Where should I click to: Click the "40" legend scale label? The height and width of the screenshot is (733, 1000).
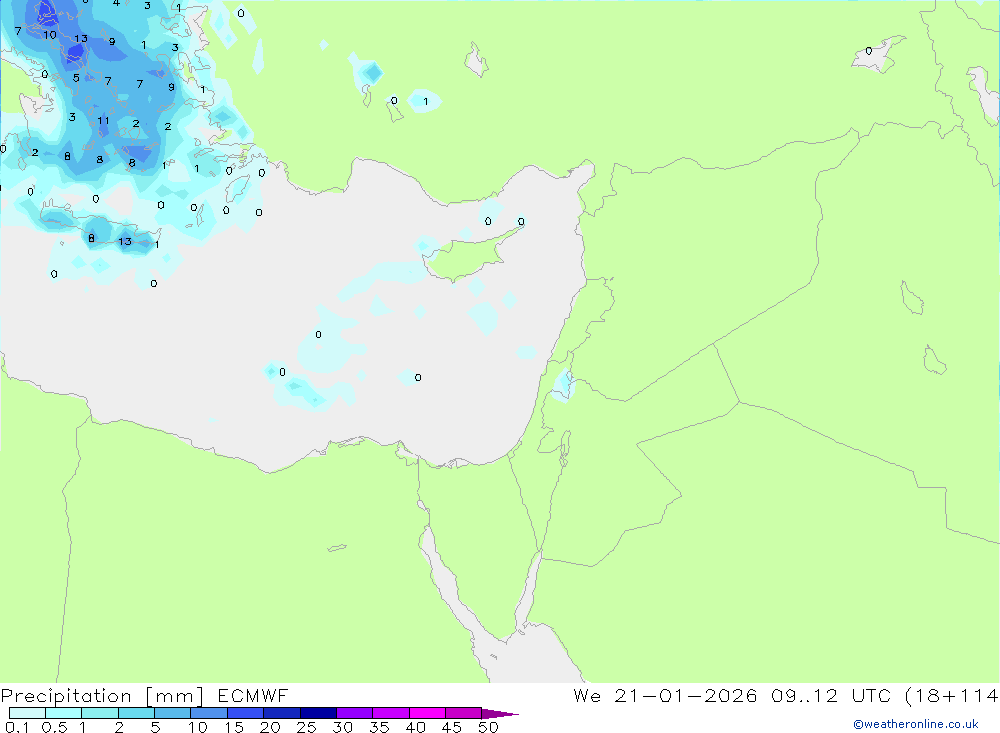click(415, 727)
